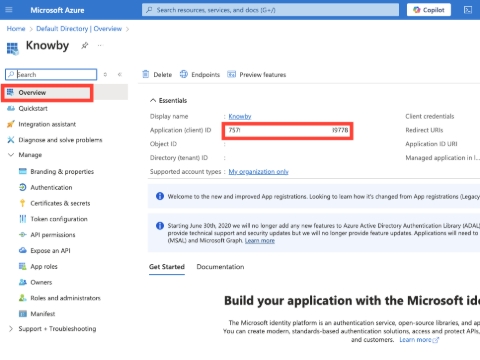The width and height of the screenshot is (480, 360).
Task: Open Branding & properties
Action: click(x=62, y=171)
